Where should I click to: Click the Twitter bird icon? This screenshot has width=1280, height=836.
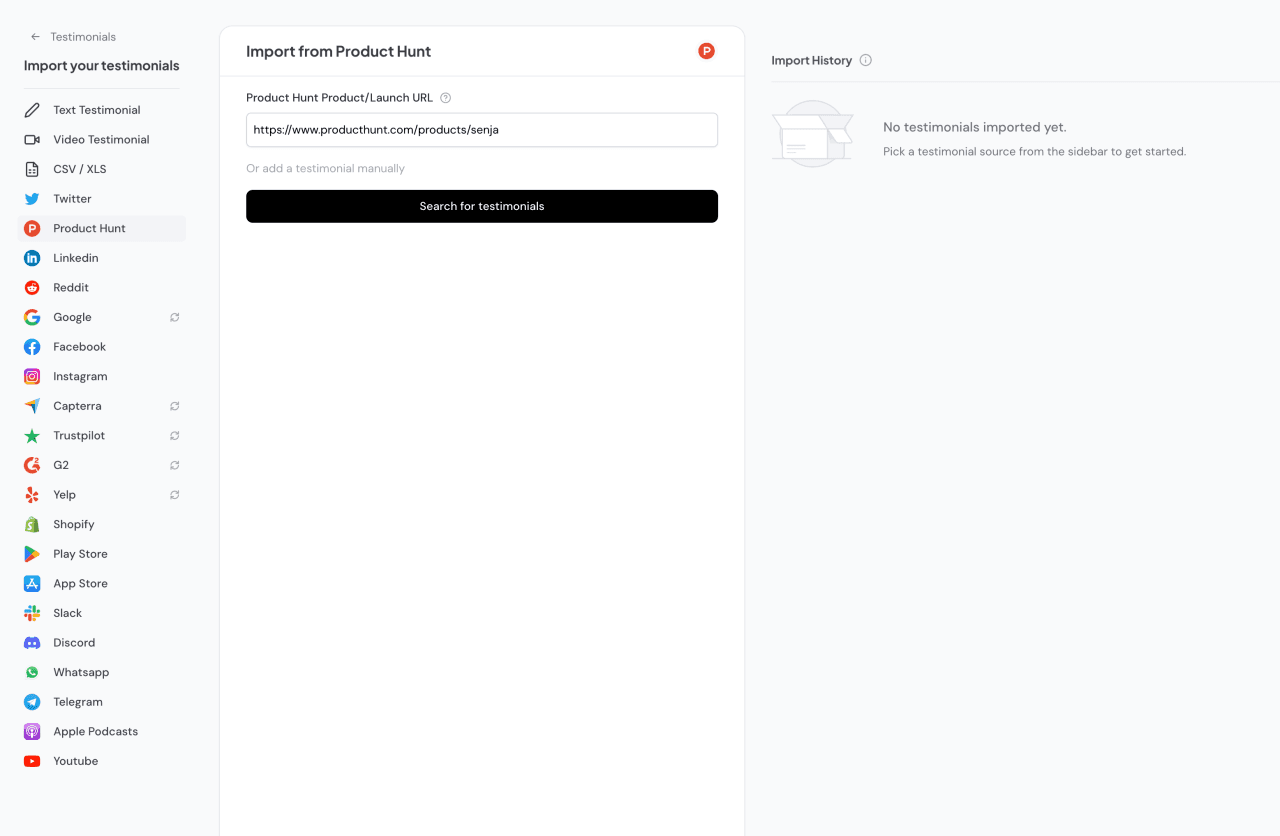pyautogui.click(x=32, y=199)
